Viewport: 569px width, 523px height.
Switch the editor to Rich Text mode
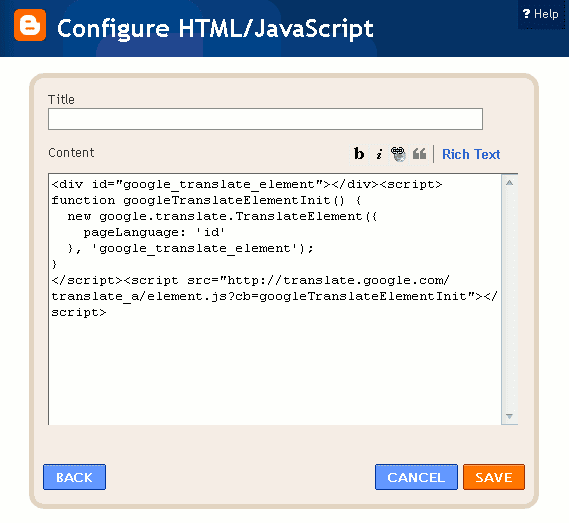(471, 154)
